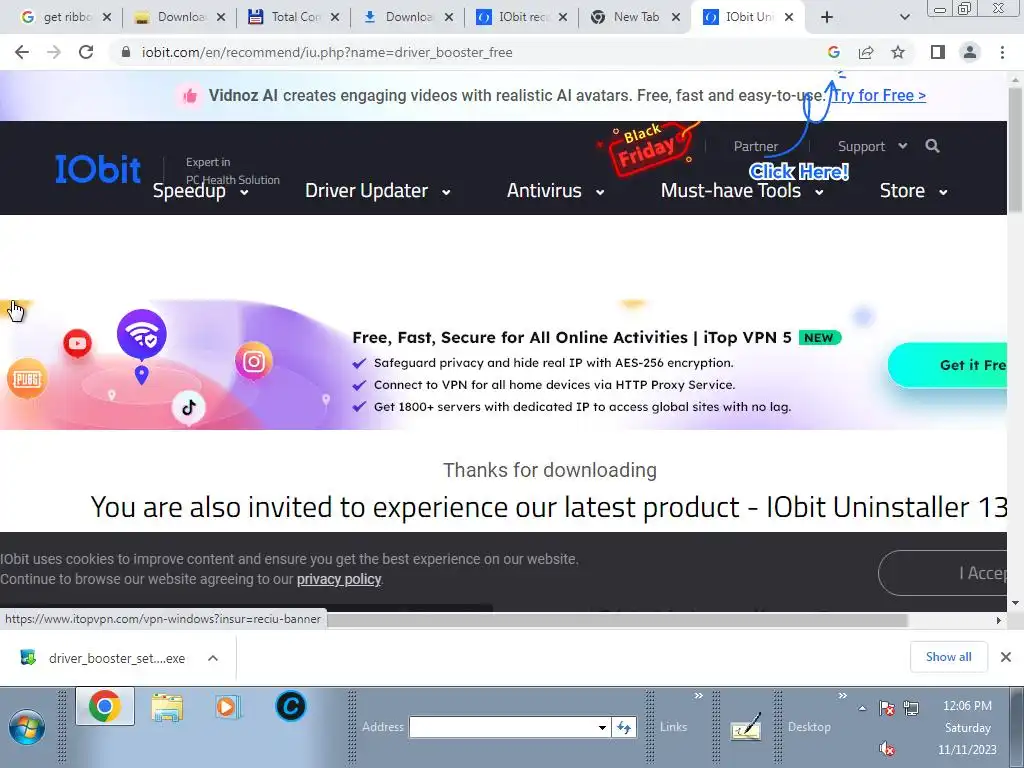
Task: Reload the IObit page
Action: [x=86, y=52]
